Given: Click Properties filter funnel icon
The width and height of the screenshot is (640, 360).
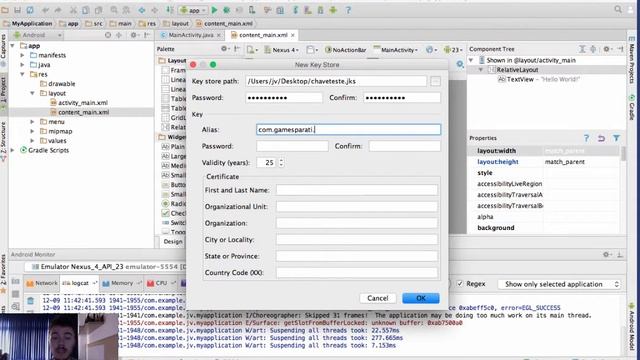Looking at the screenshot, I should [x=616, y=138].
